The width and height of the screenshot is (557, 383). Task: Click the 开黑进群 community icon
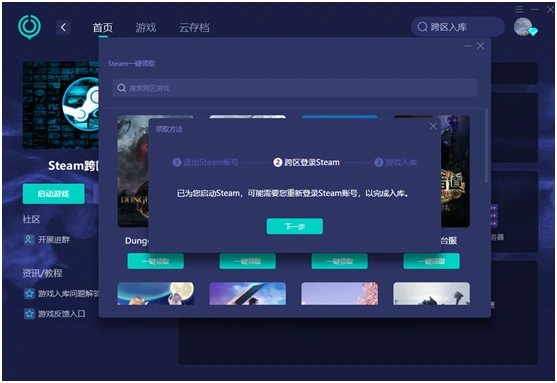pos(29,239)
